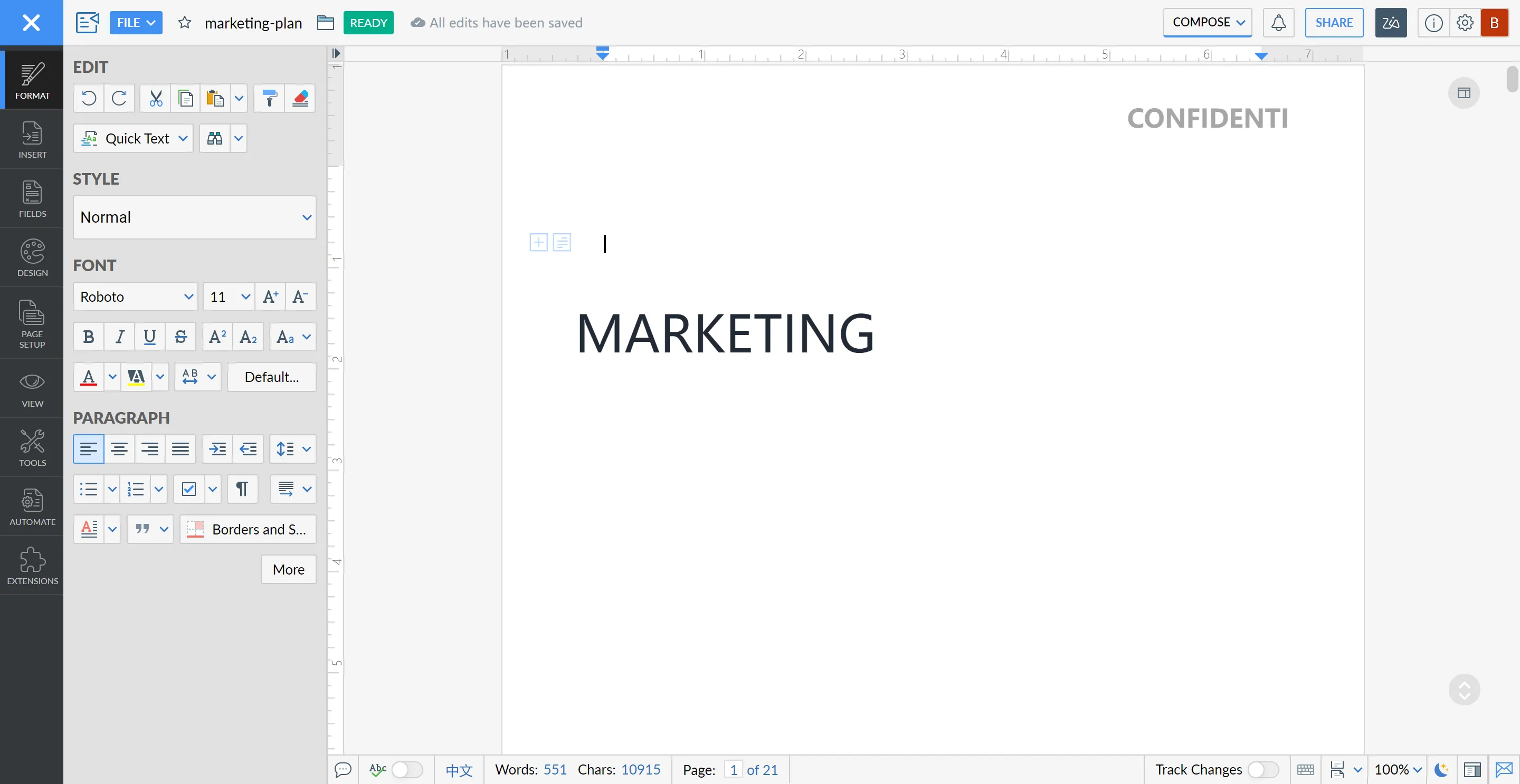The image size is (1520, 784).
Task: Click the page number indicator field
Action: point(733,769)
